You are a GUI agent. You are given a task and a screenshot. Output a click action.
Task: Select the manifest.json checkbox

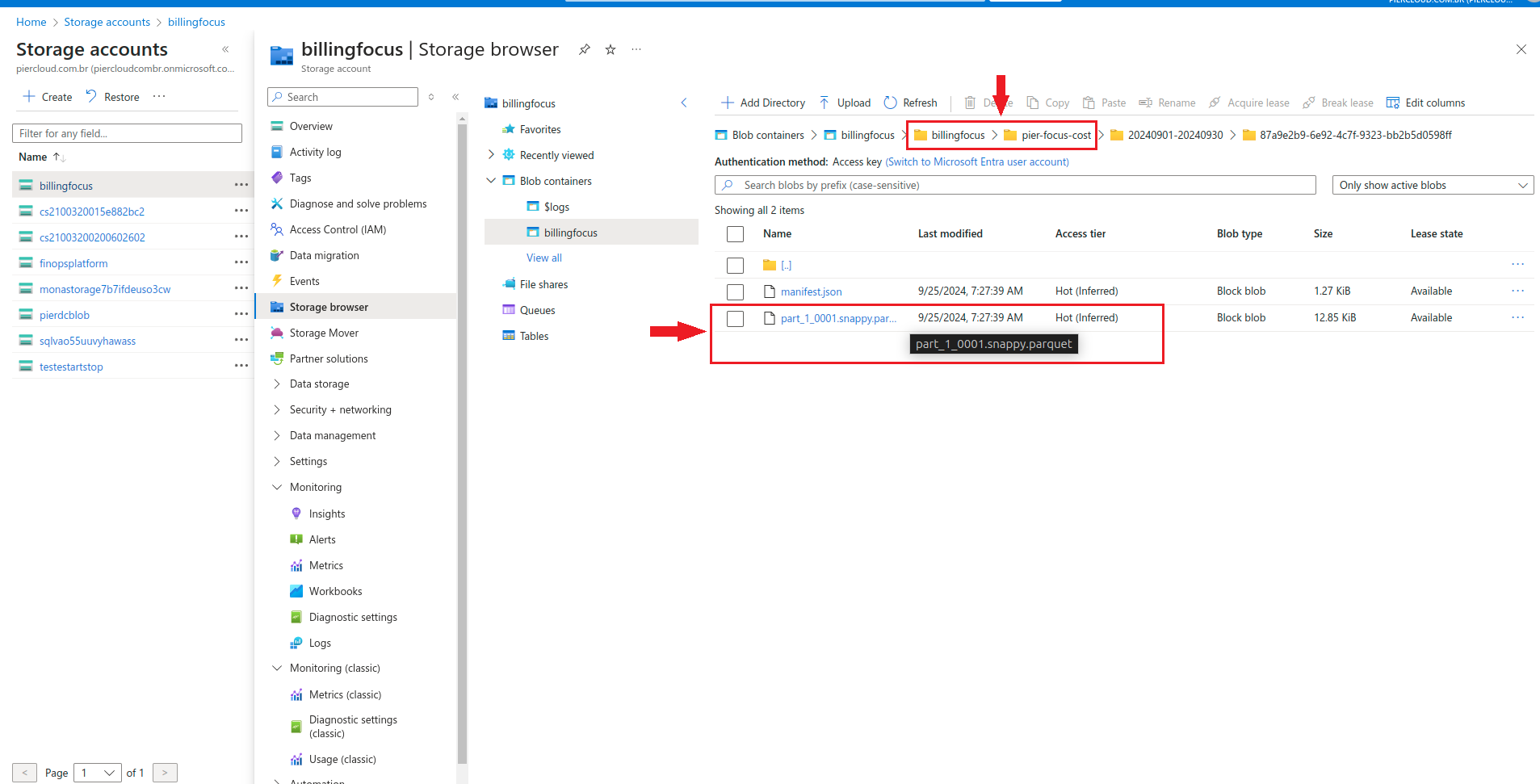tap(735, 291)
